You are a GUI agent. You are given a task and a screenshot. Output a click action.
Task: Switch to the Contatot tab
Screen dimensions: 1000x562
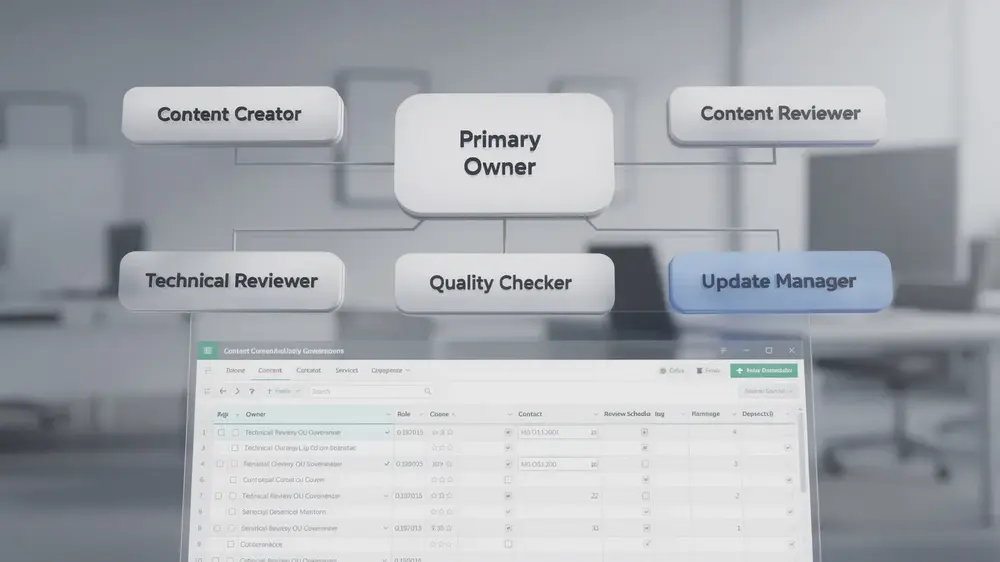tap(309, 370)
